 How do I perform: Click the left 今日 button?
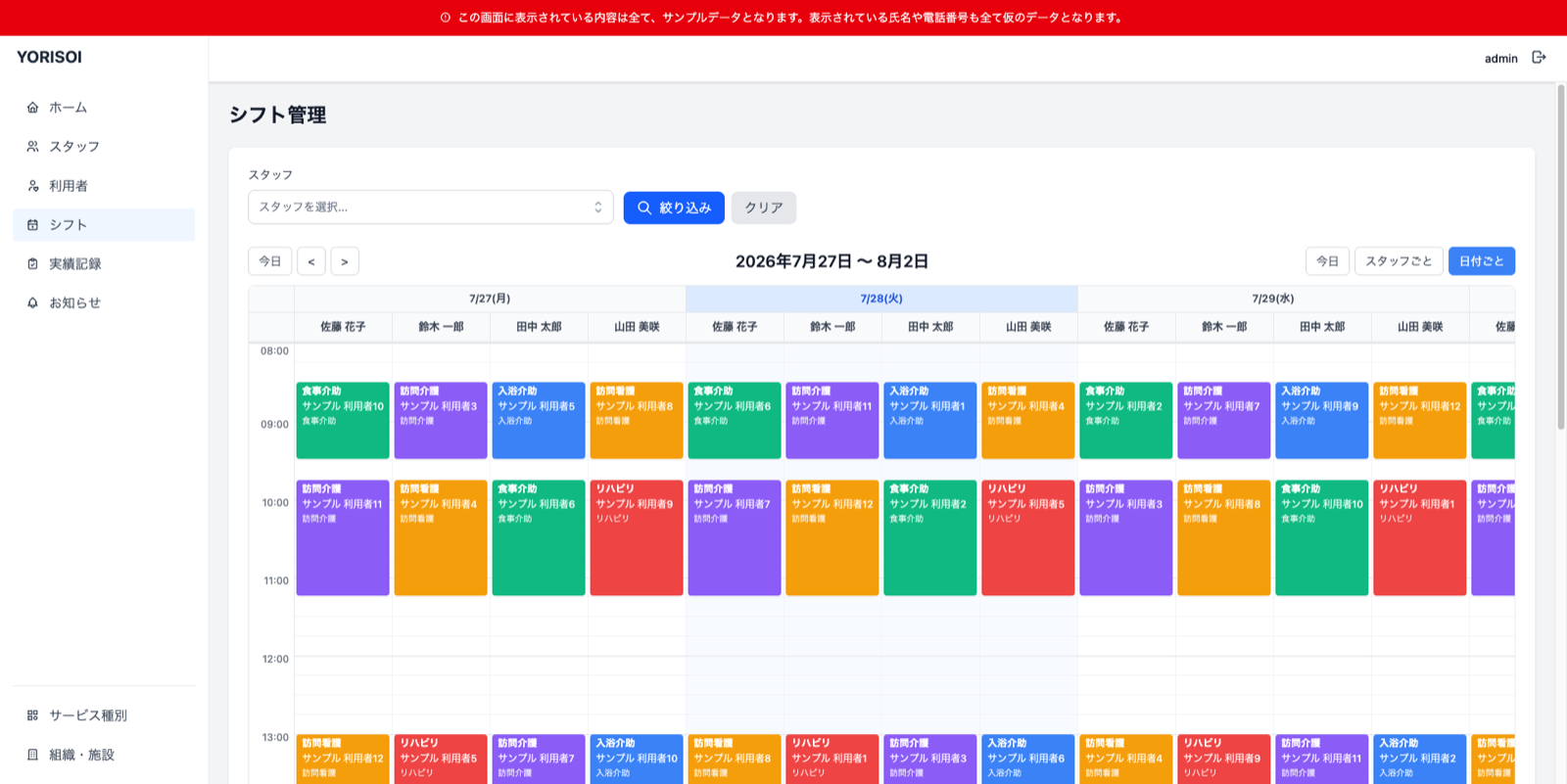270,261
